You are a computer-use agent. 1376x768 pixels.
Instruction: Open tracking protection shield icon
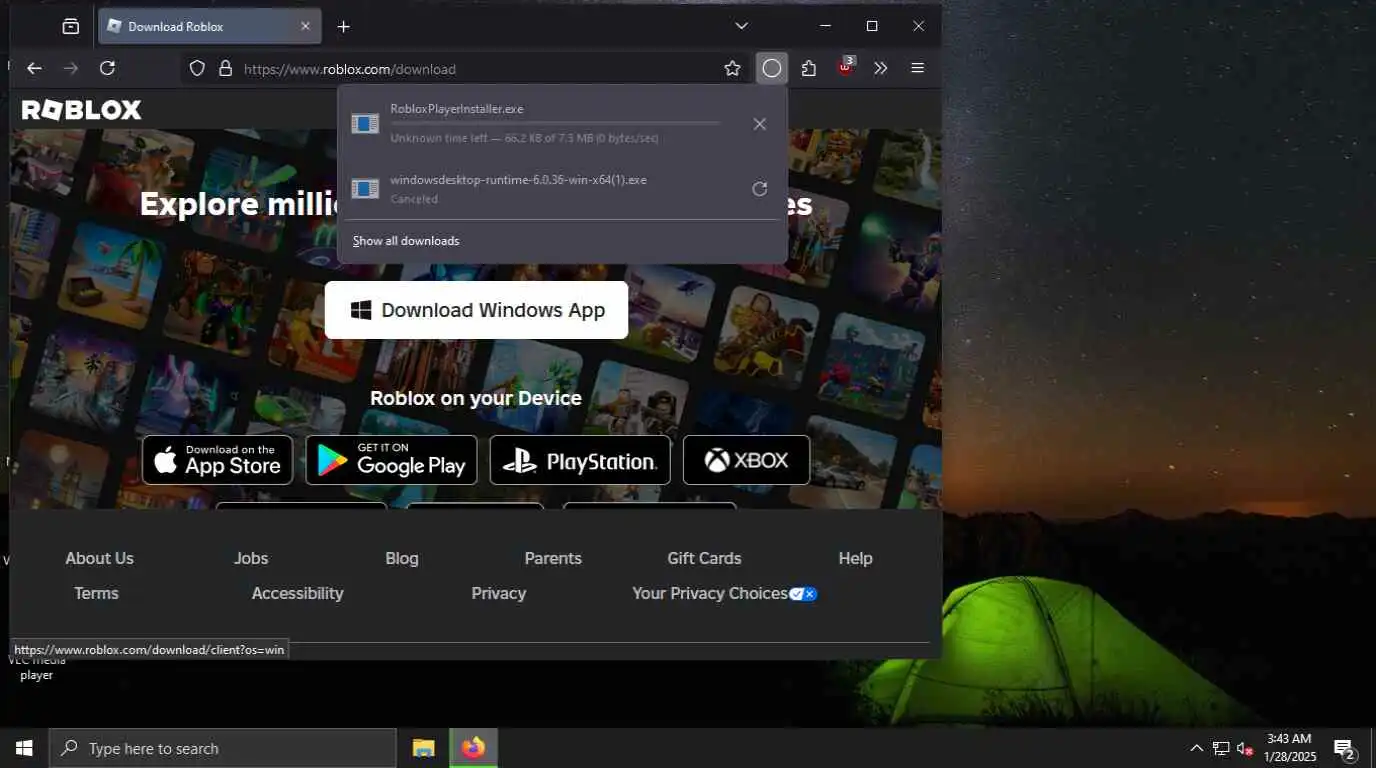197,68
